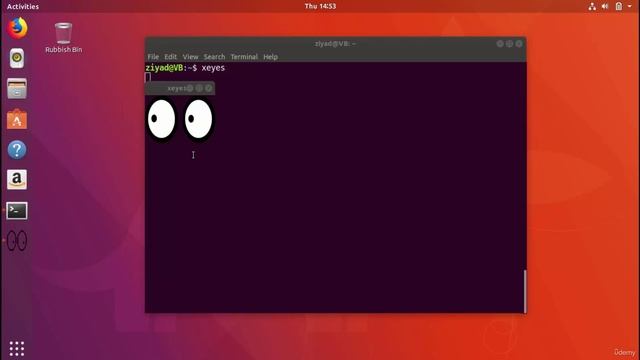Image resolution: width=640 pixels, height=360 pixels.
Task: Click the left eye in xeyes
Action: (162, 119)
